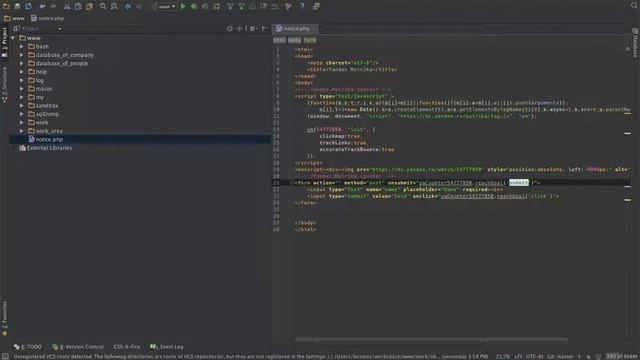This screenshot has width=640, height=360.
Task: Click the memory indicator in status bar
Action: click(x=622, y=356)
